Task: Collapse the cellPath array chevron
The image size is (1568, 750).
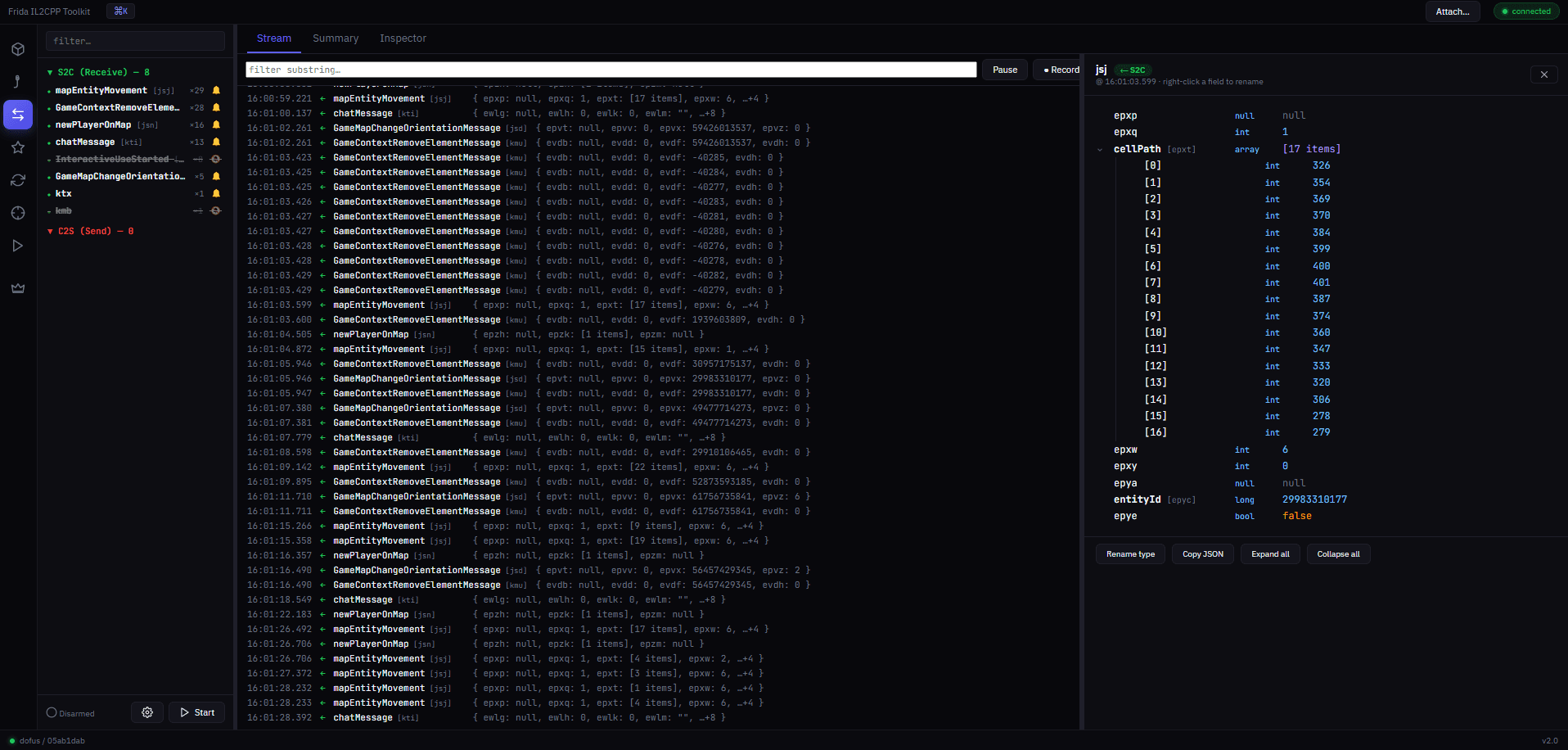Action: [1100, 150]
